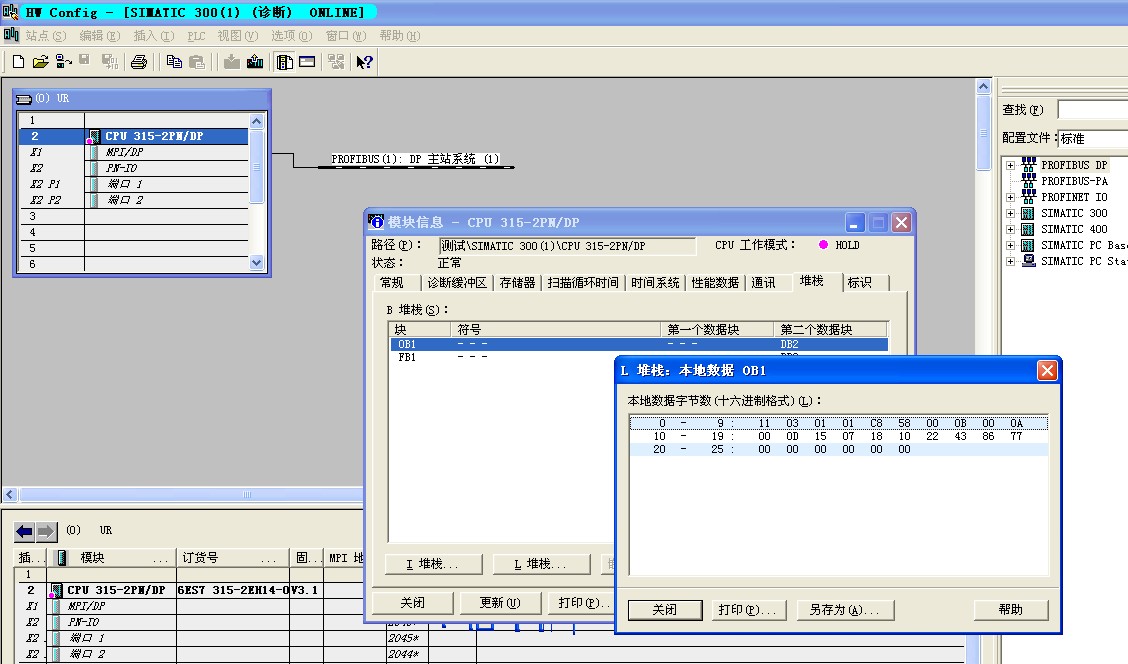Click 打印(P)... in L stack dialog
The width and height of the screenshot is (1128, 664).
tap(748, 610)
